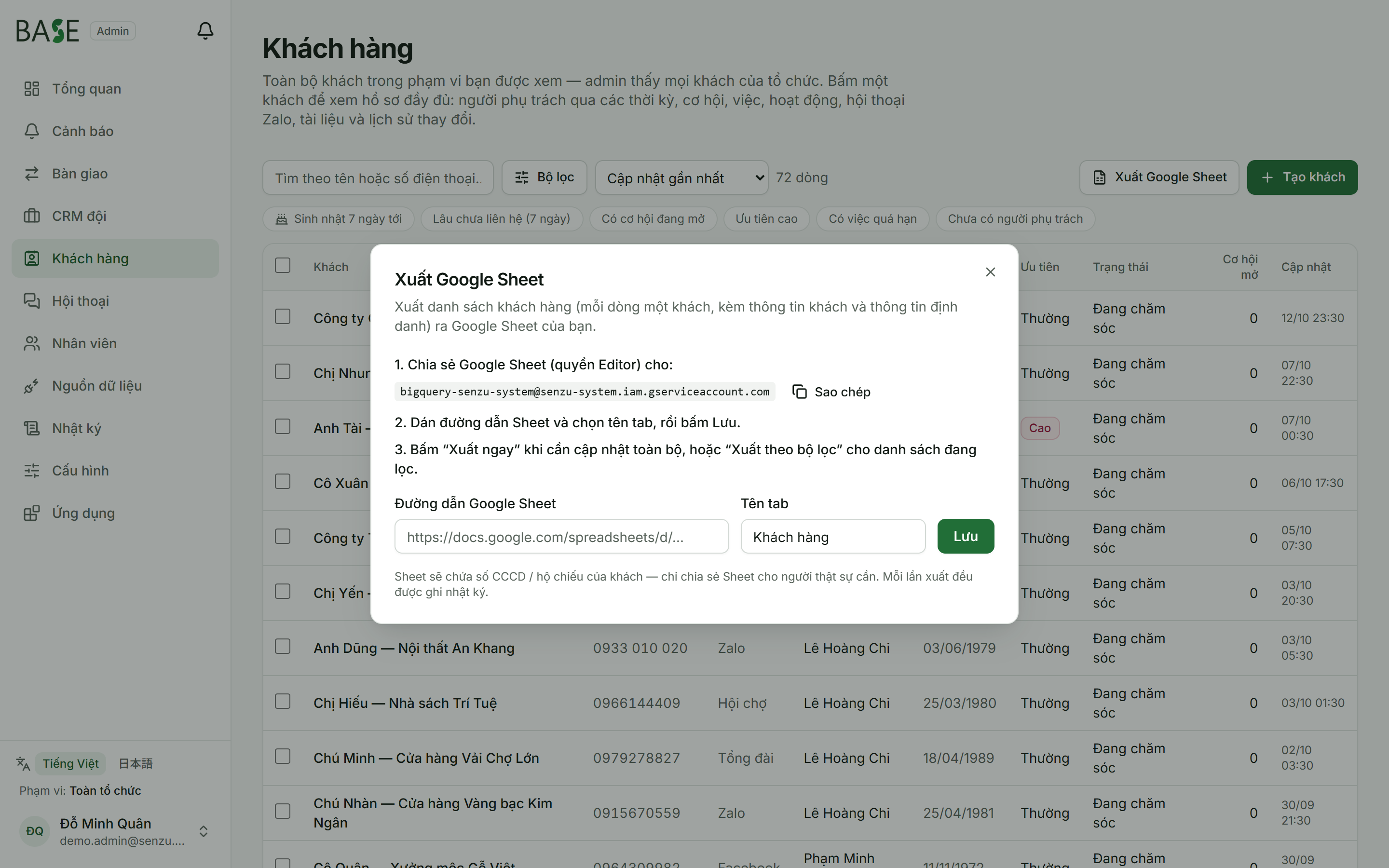Viewport: 1389px width, 868px height.
Task: Click the Cấu hình sliders icon
Action: (x=31, y=471)
